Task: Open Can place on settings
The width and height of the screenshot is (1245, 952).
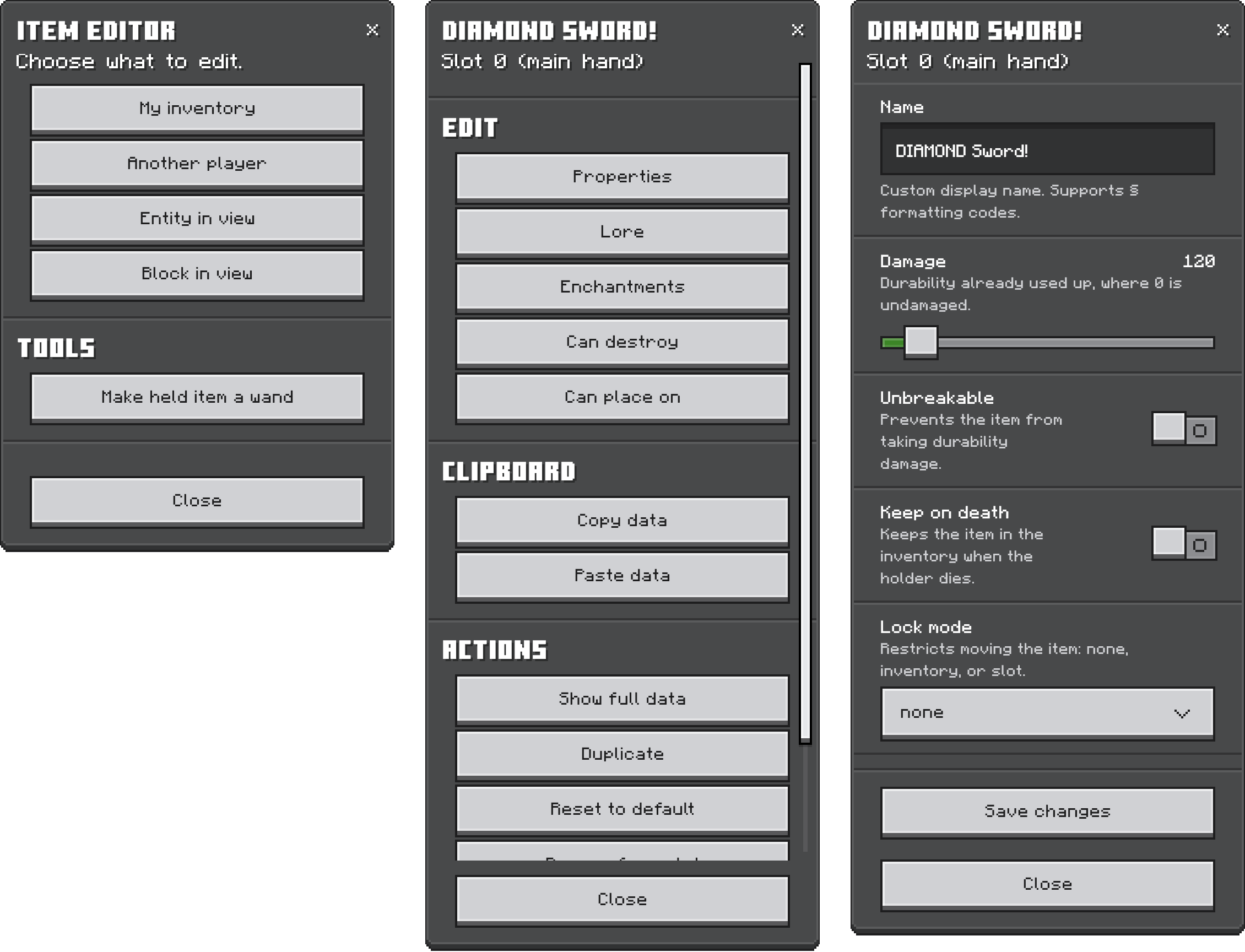Action: point(622,398)
